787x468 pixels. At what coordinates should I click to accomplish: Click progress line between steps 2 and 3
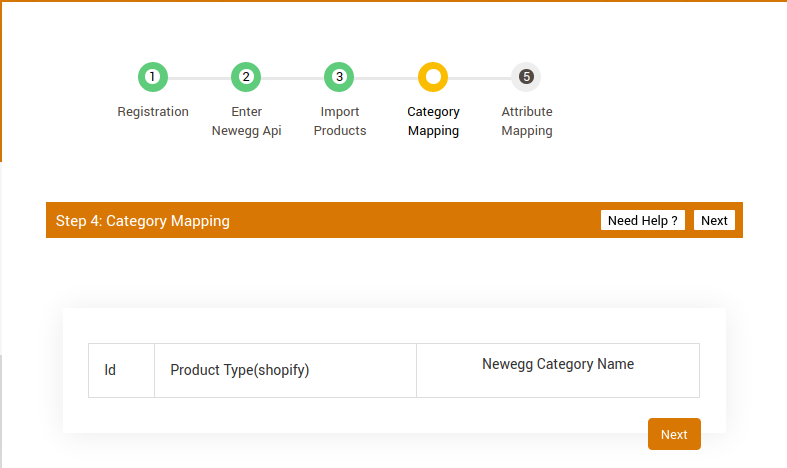[292, 77]
